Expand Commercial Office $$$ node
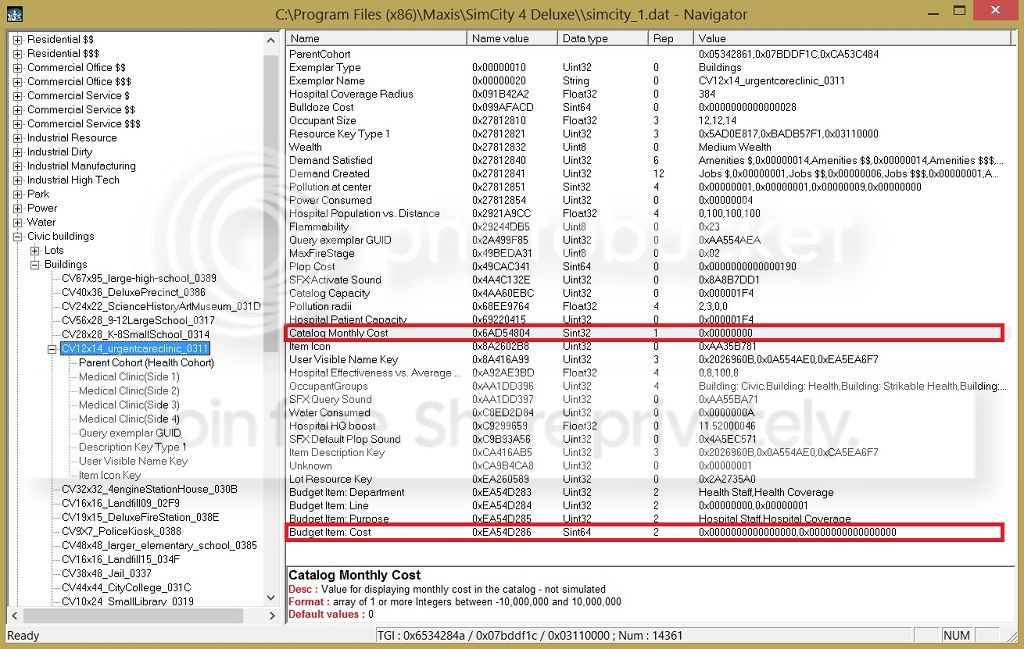Screen dimensions: 1024x649 (x=18, y=82)
